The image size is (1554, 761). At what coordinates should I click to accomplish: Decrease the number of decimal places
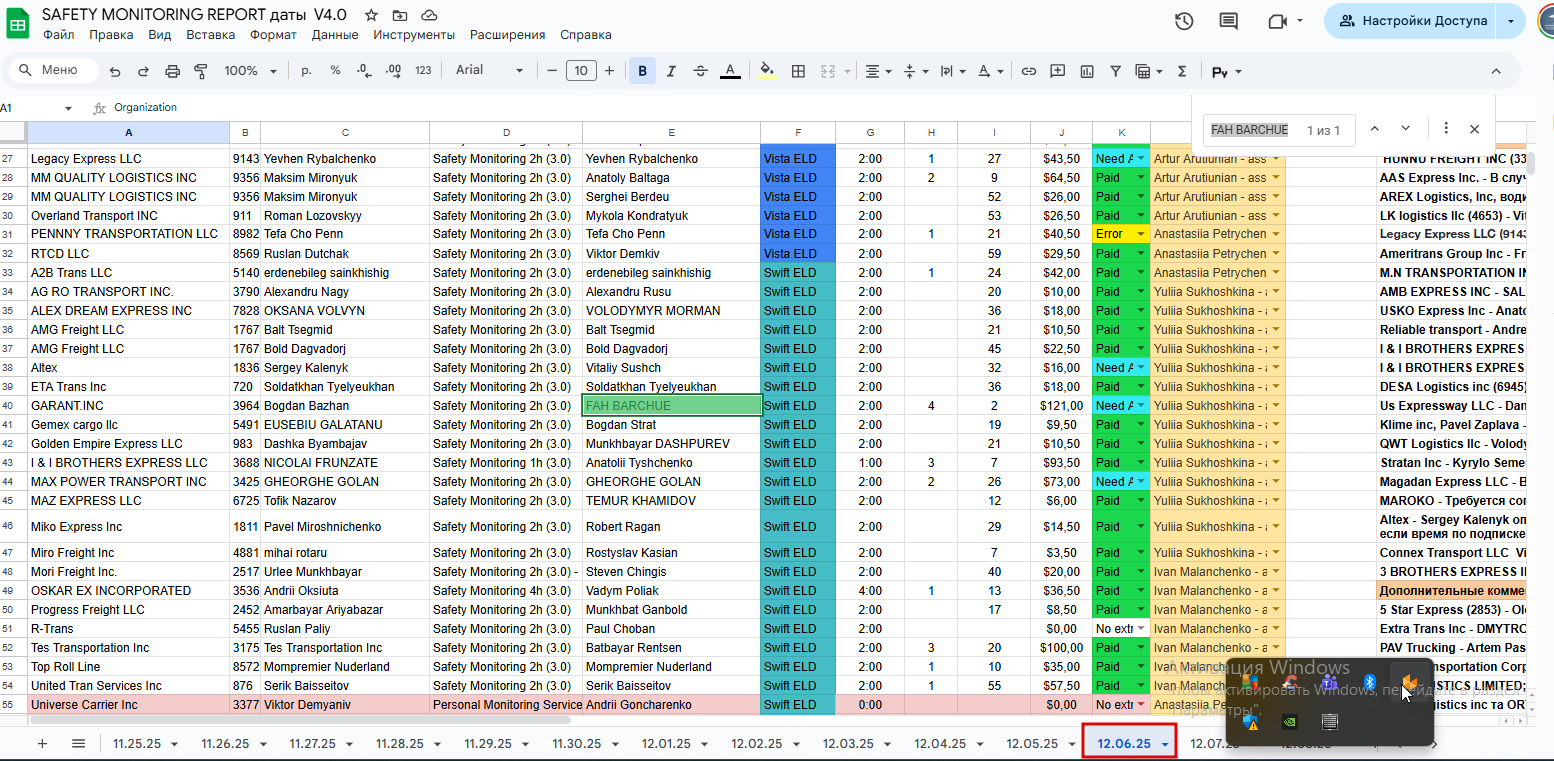364,71
